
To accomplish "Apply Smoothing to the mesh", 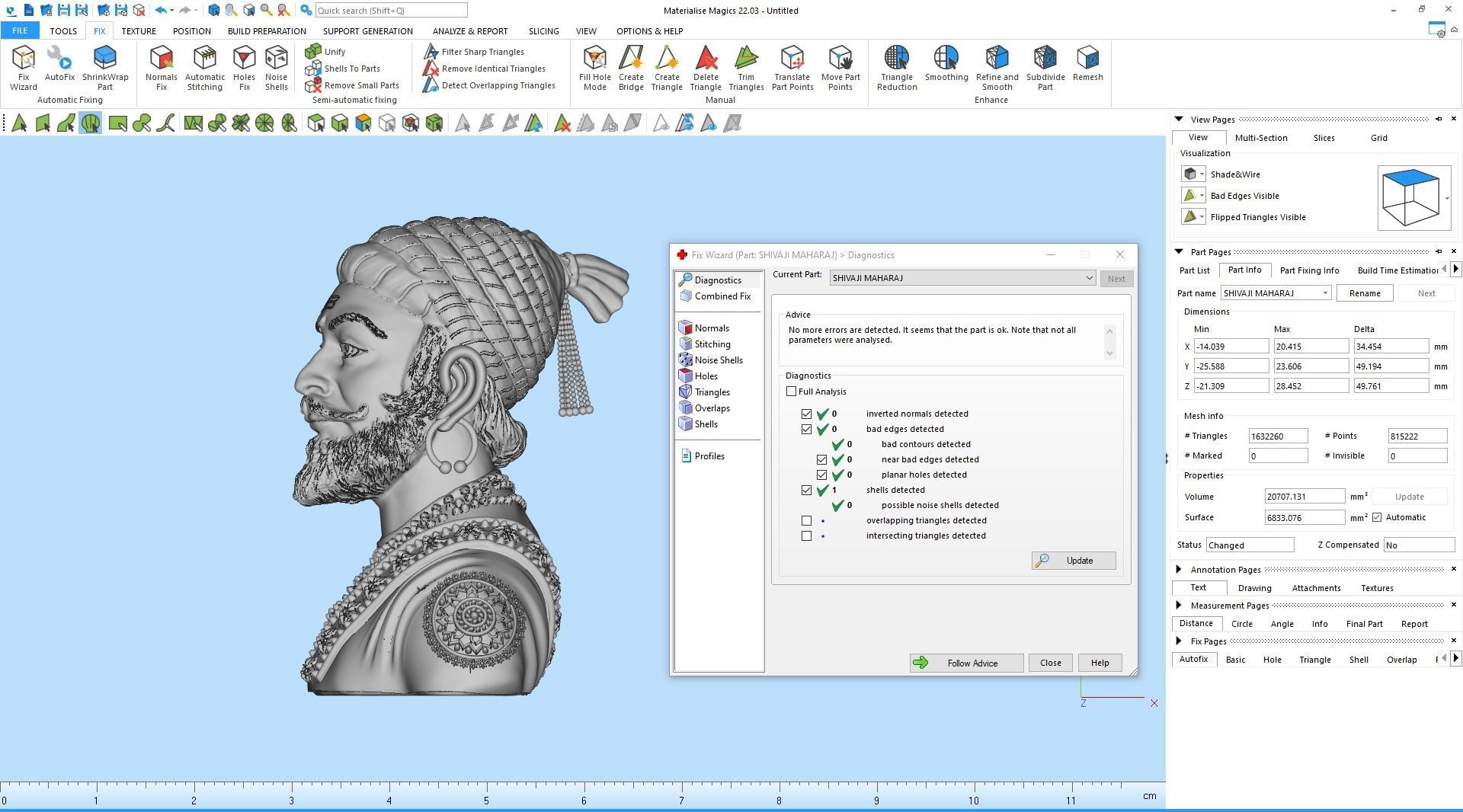I will click(946, 64).
